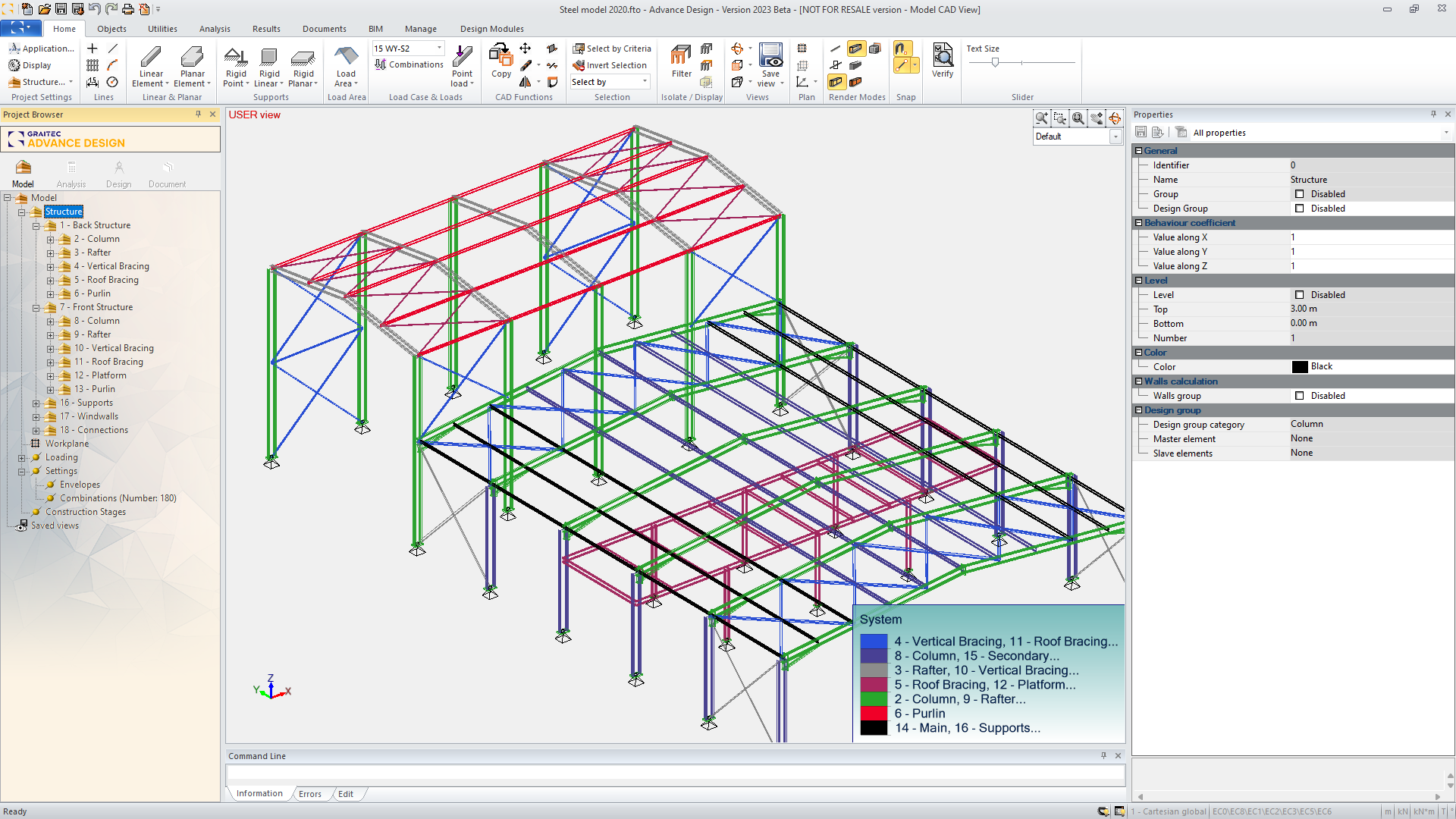Open the Default view dropdown
The width and height of the screenshot is (1456, 819).
1116,136
